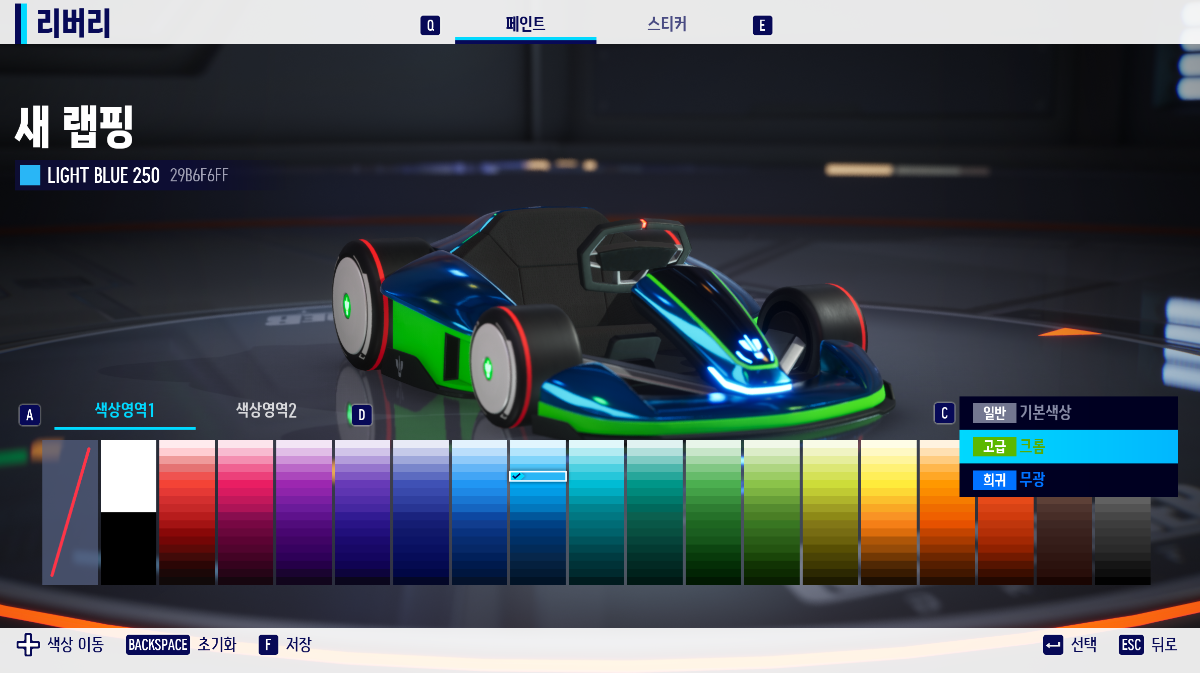The width and height of the screenshot is (1200, 673).
Task: Click the 저장 save button
Action: (x=298, y=645)
